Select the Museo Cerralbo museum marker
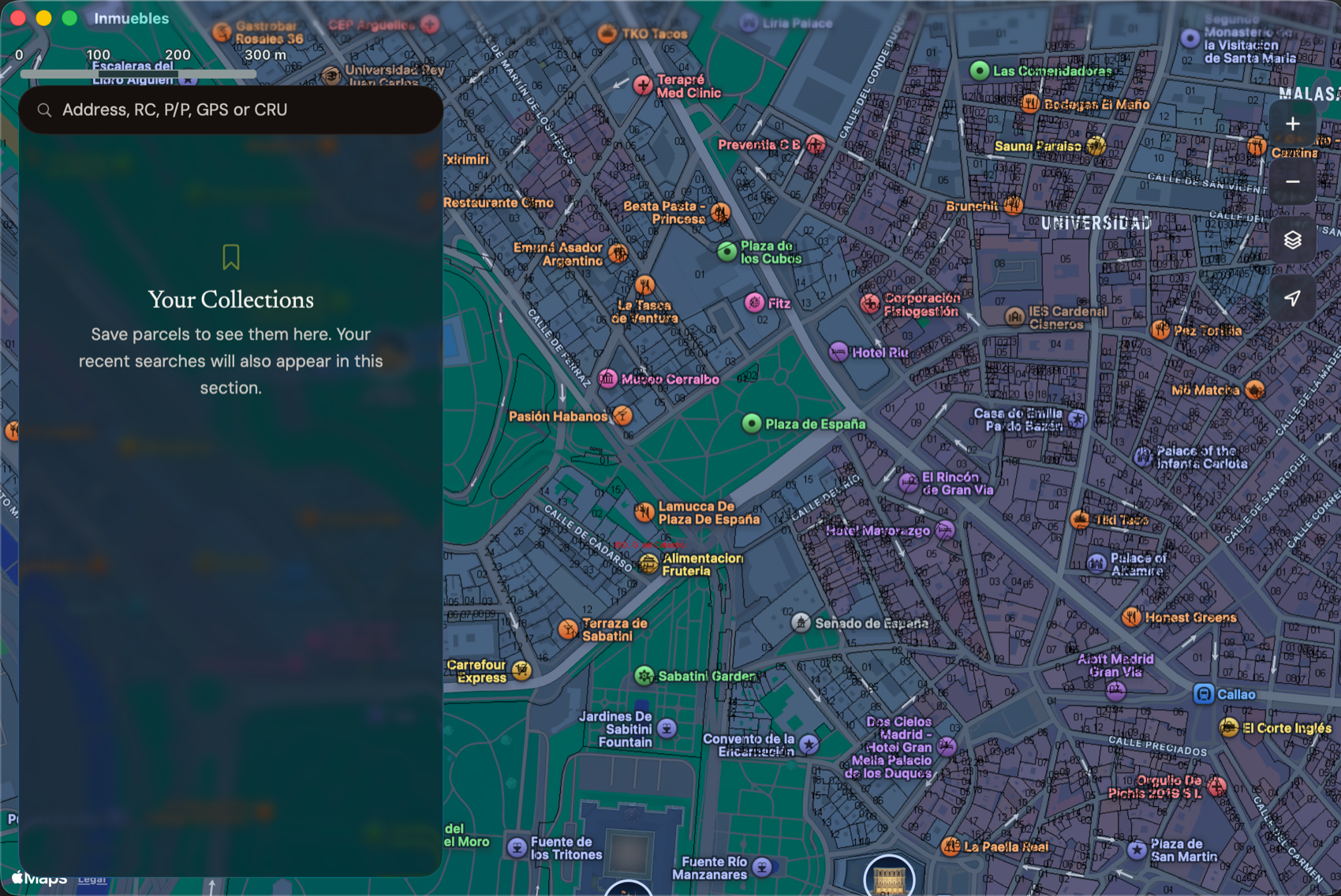The width and height of the screenshot is (1341, 896). (607, 379)
